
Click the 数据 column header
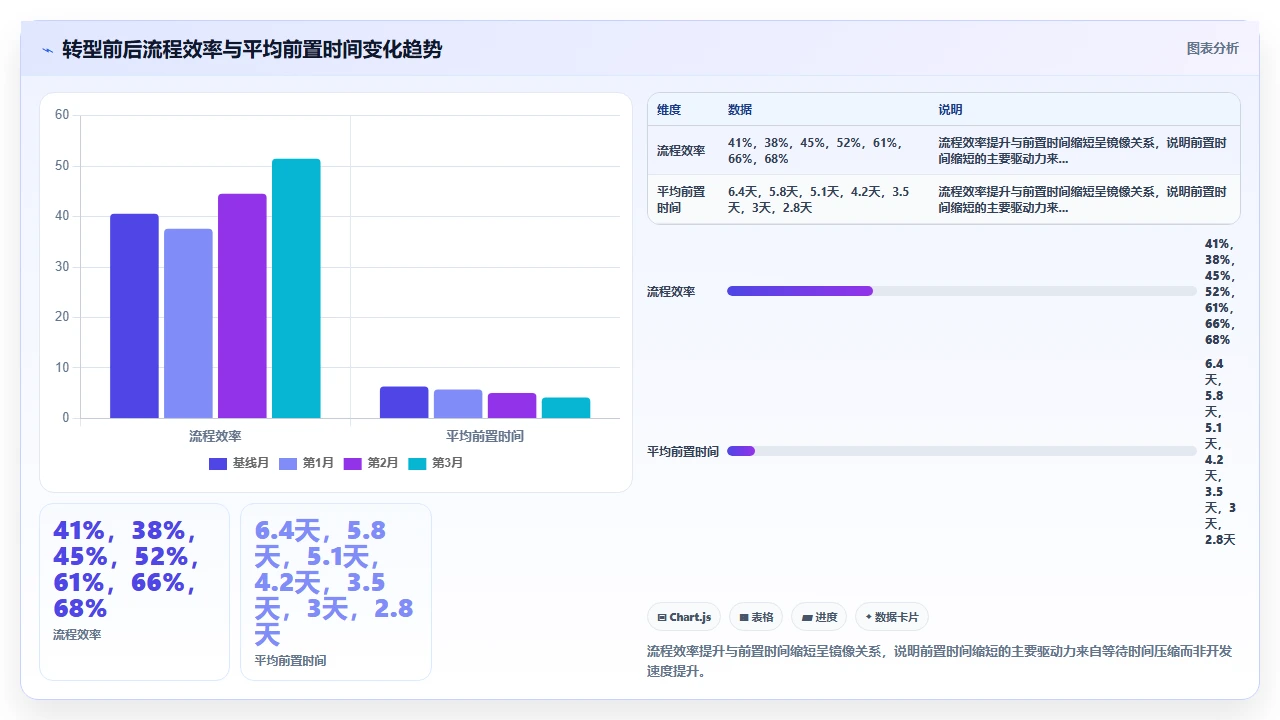[x=740, y=110]
